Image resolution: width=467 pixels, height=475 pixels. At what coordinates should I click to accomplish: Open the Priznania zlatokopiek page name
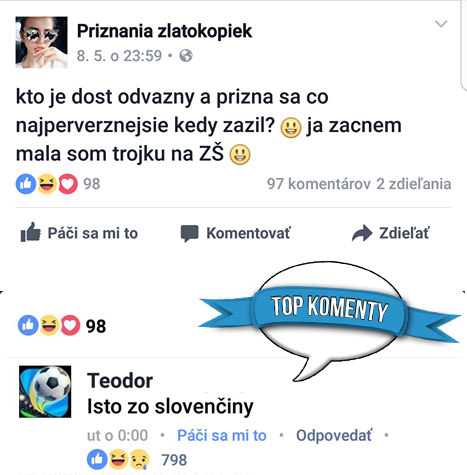[164, 31]
